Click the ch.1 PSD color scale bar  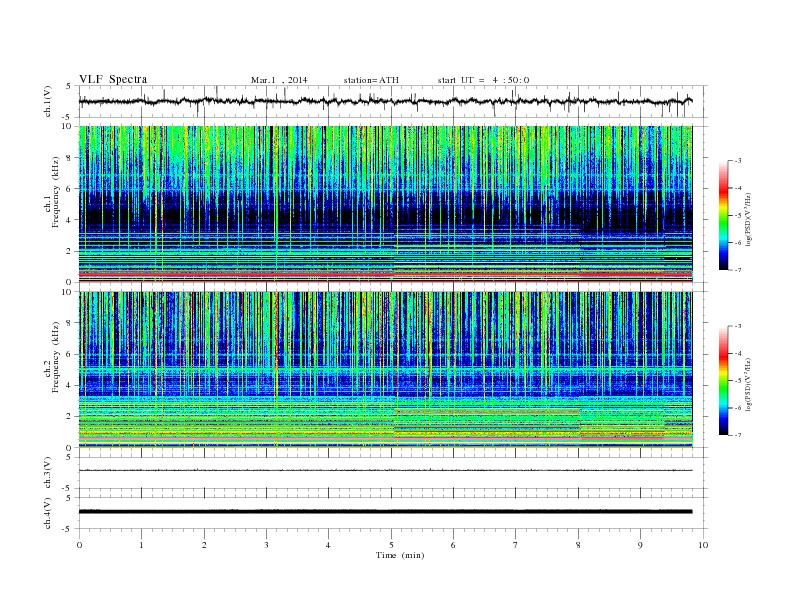click(724, 215)
